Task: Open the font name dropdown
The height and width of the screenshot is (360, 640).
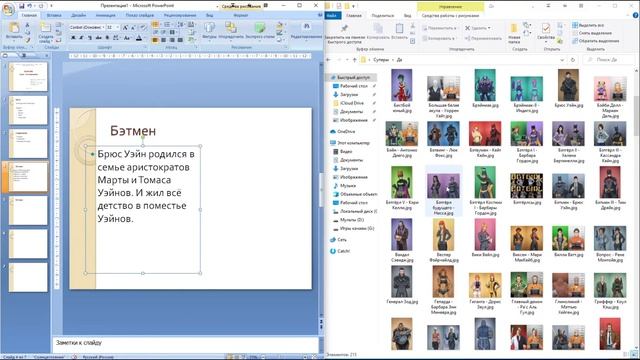Action: click(x=102, y=27)
